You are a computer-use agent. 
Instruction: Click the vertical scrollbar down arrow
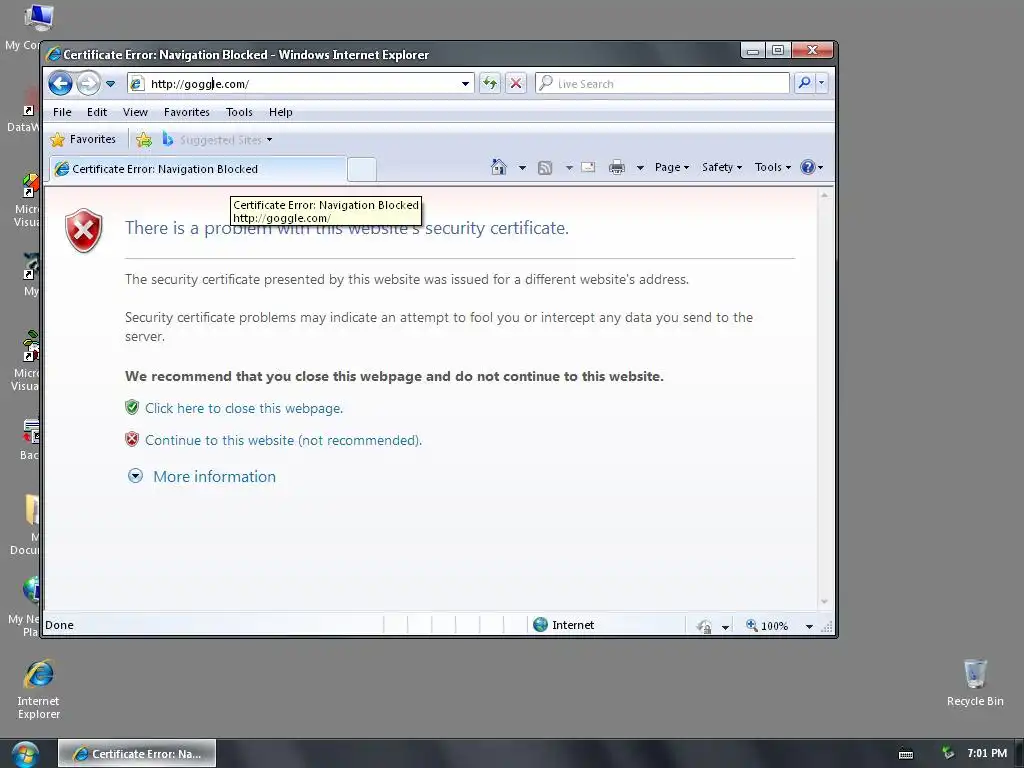(x=824, y=601)
